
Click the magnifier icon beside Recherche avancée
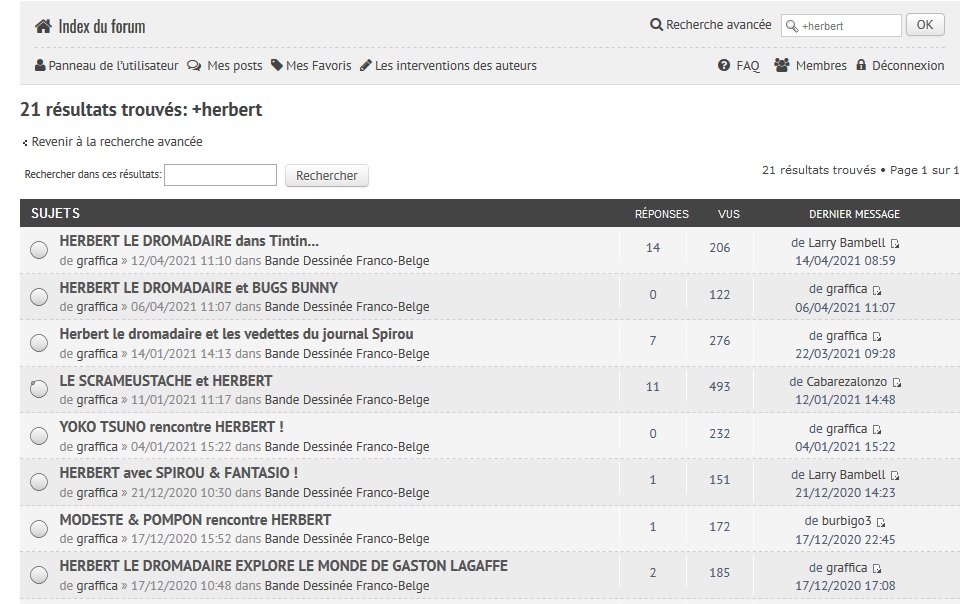coord(656,25)
